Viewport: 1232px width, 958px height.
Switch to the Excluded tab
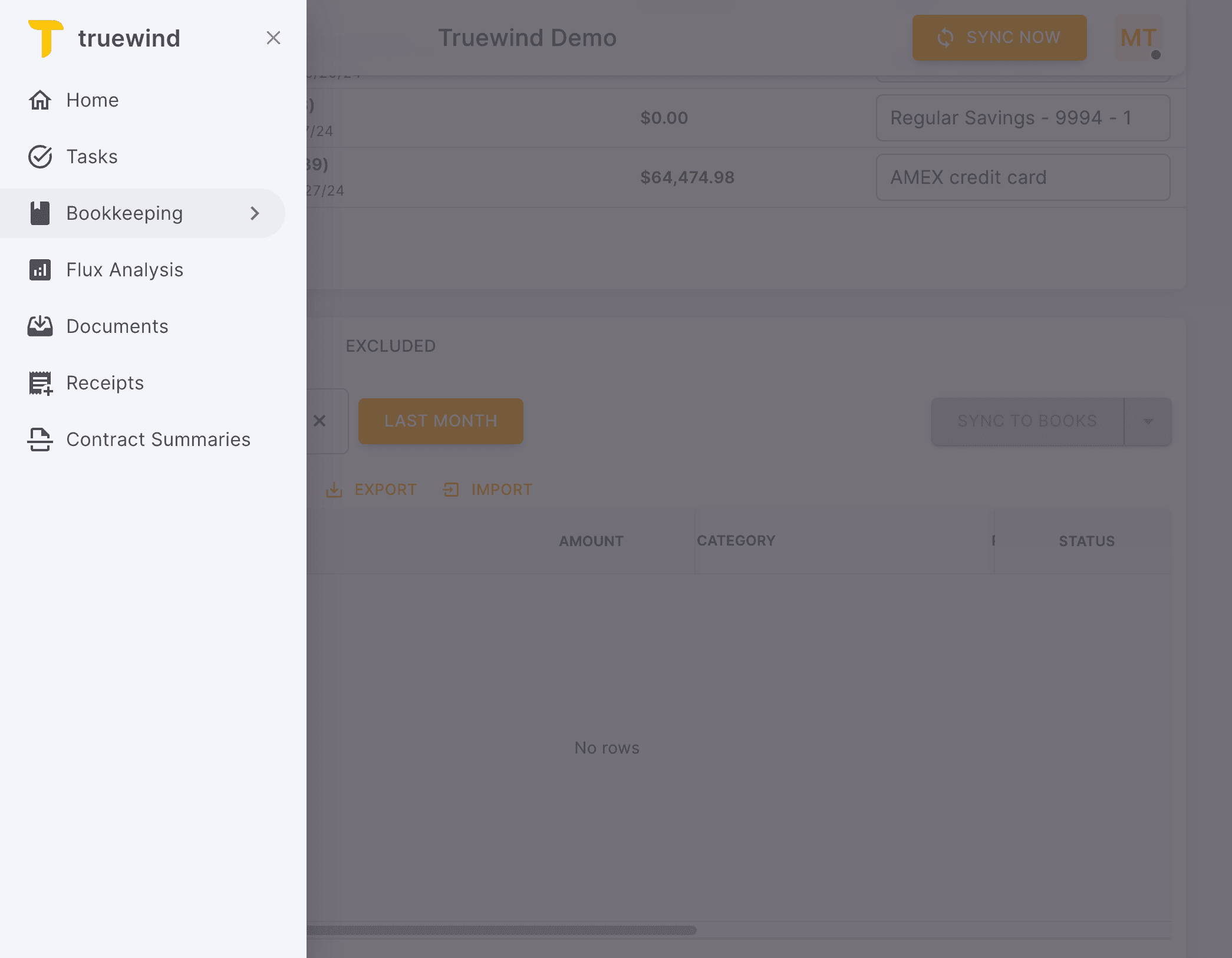tap(391, 346)
